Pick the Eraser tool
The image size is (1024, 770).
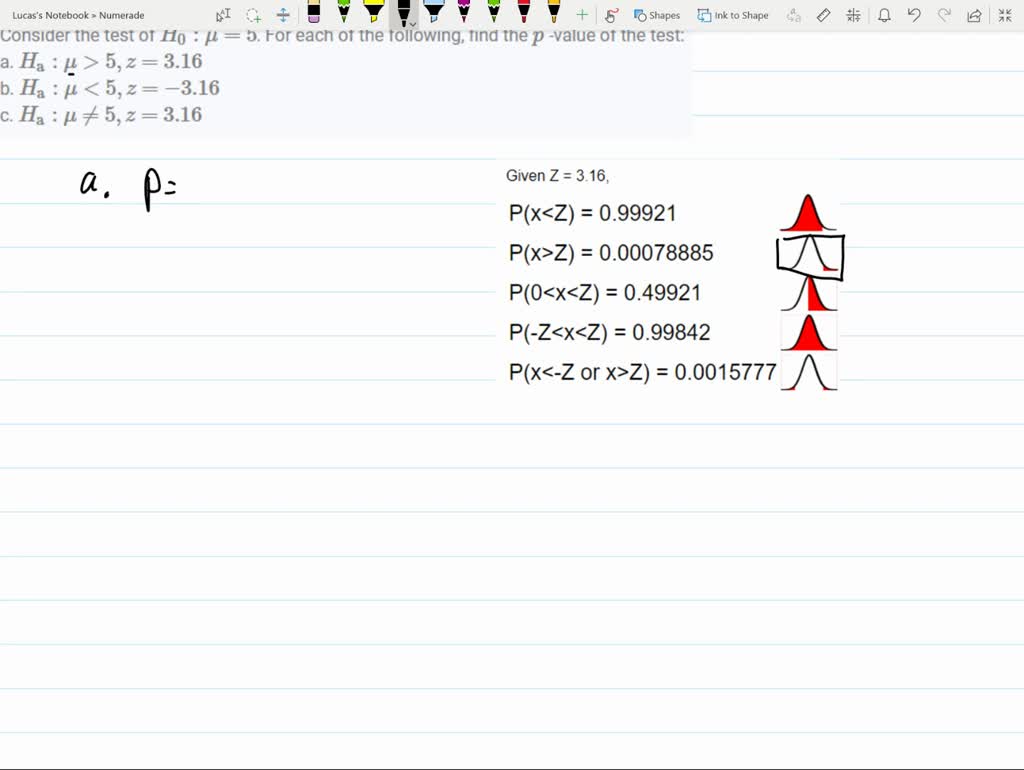click(x=313, y=12)
